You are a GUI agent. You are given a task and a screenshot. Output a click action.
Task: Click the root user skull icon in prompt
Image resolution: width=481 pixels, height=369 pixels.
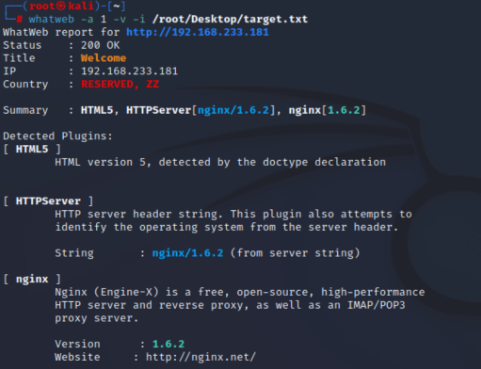click(x=61, y=6)
